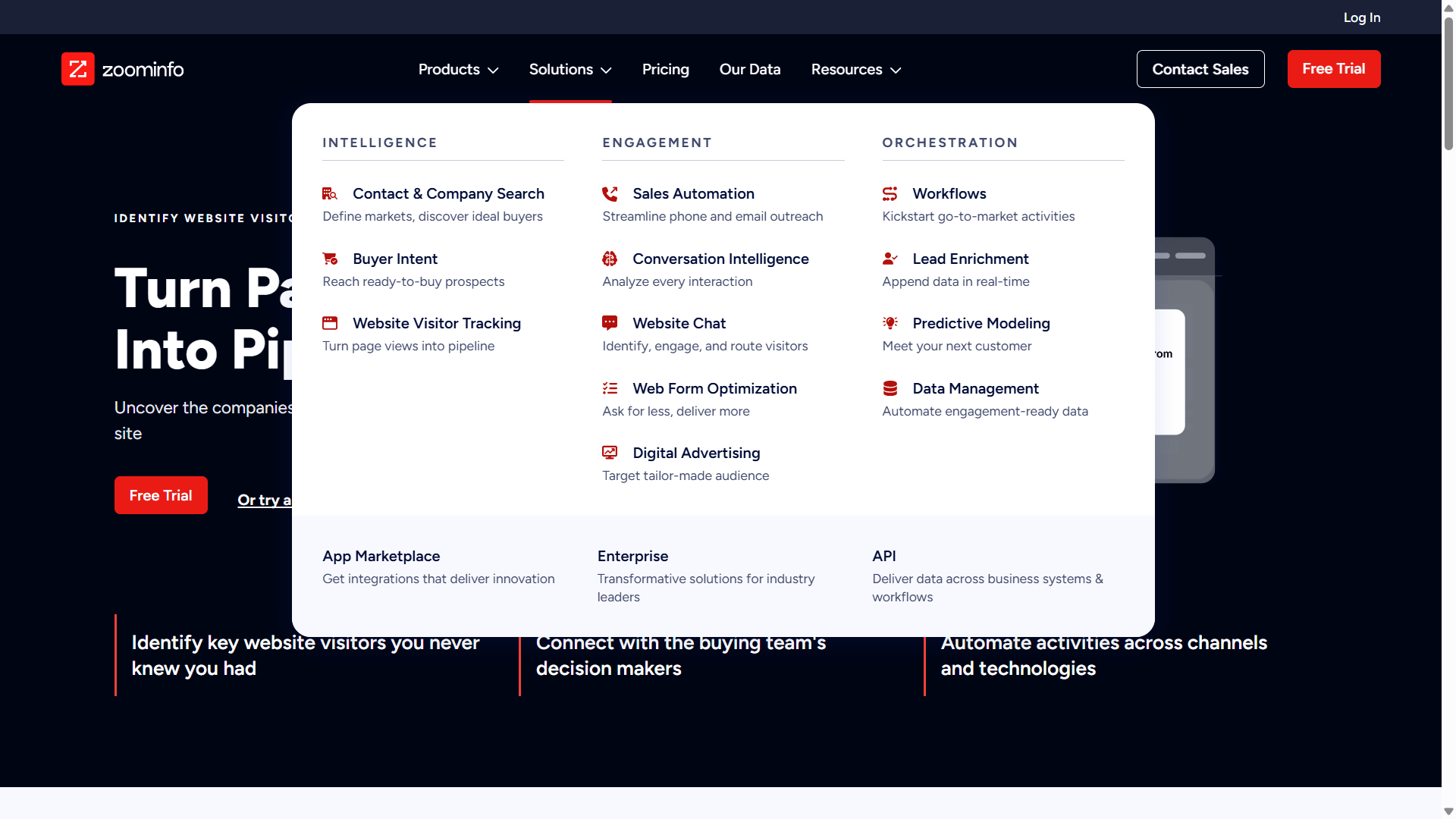
Task: Click the Lead Enrichment person icon
Action: [x=890, y=259]
